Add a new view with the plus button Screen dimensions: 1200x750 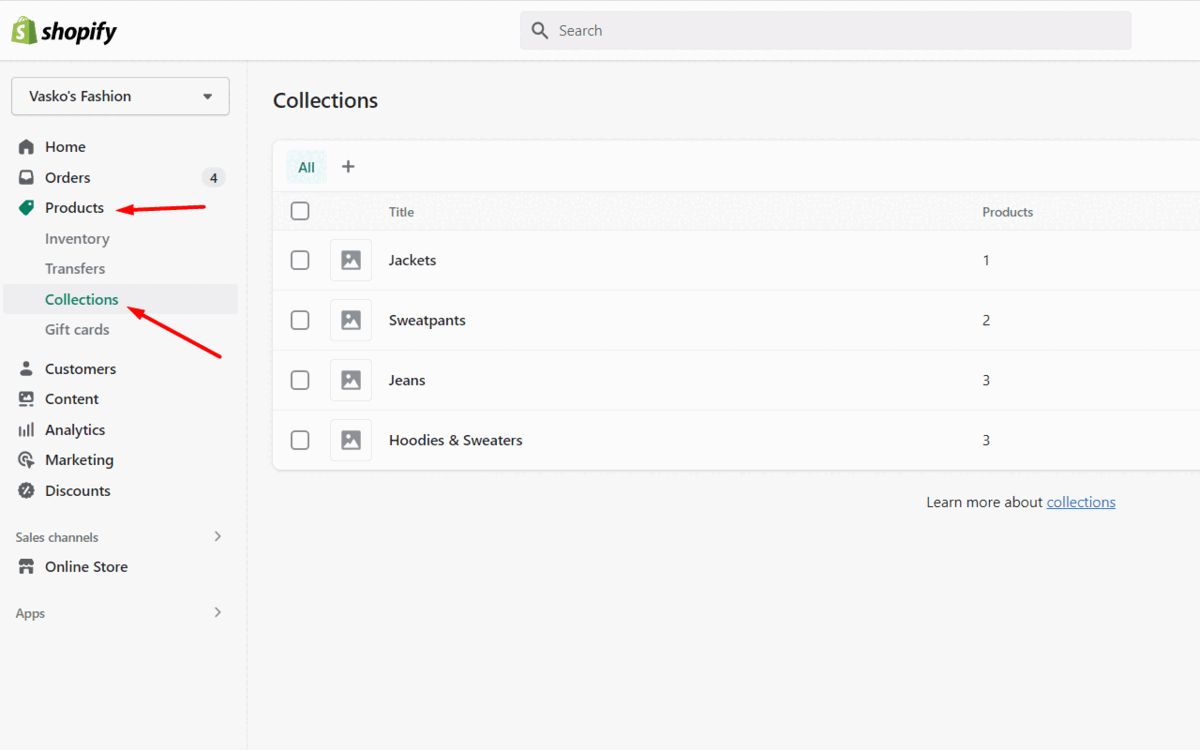click(x=348, y=166)
